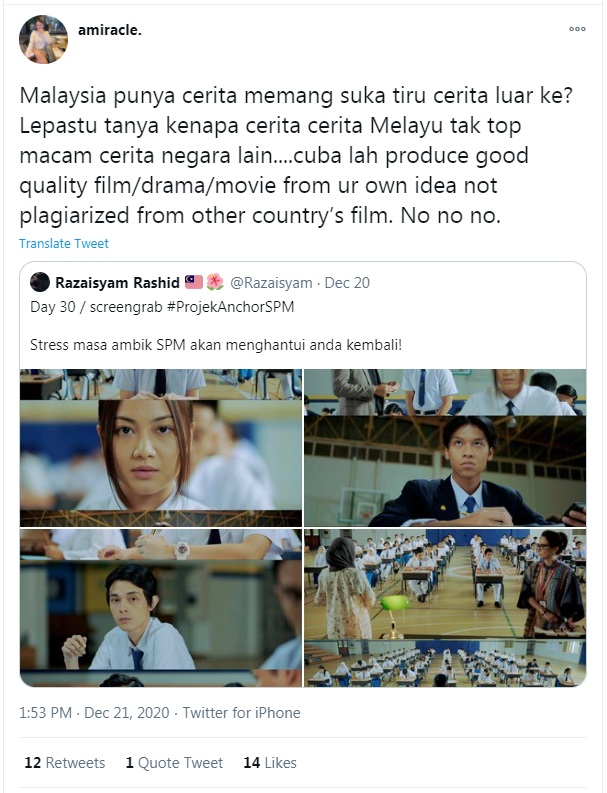Click Twitter for iPhone source link
This screenshot has width=607, height=793.
click(x=242, y=713)
